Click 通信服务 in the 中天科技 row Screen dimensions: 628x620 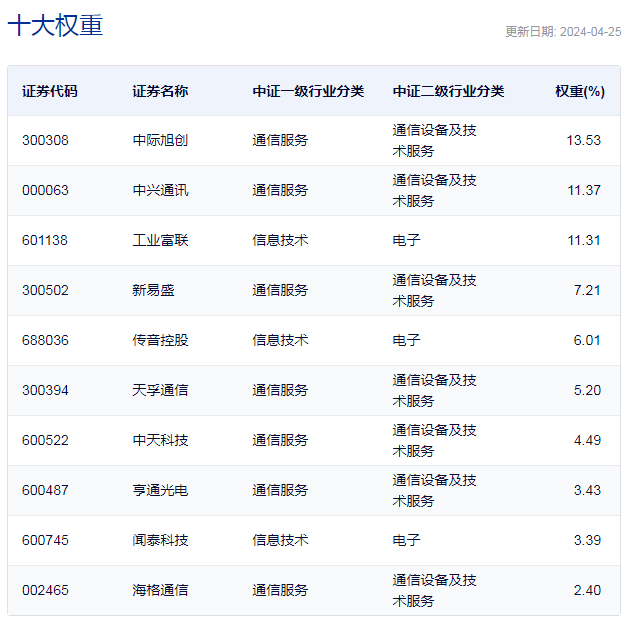[280, 441]
